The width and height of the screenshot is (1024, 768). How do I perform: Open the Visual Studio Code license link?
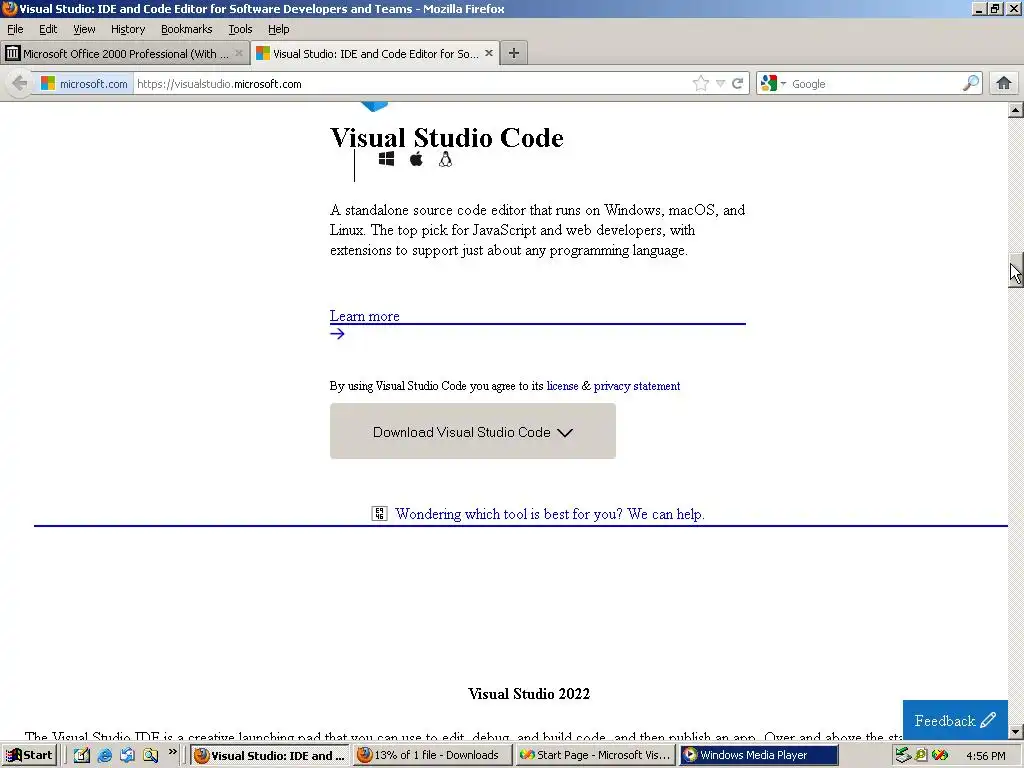[x=562, y=386]
